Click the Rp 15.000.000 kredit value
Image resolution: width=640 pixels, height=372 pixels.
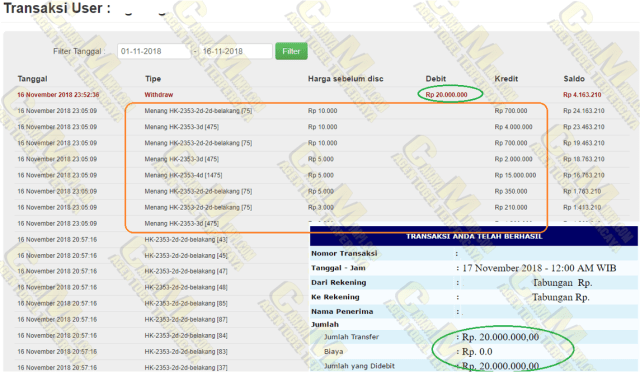click(x=515, y=175)
